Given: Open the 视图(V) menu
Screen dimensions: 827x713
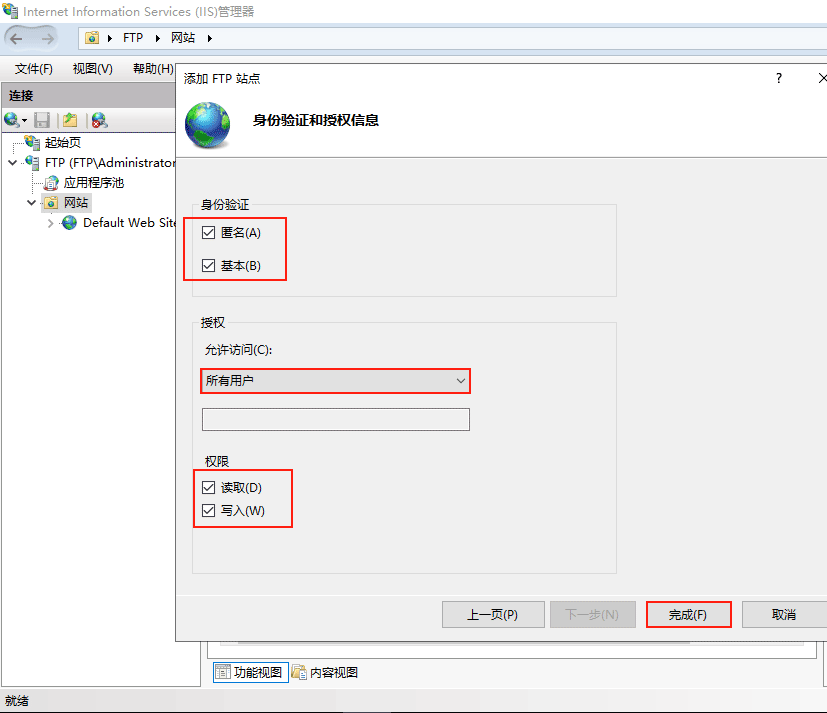Looking at the screenshot, I should tap(92, 69).
